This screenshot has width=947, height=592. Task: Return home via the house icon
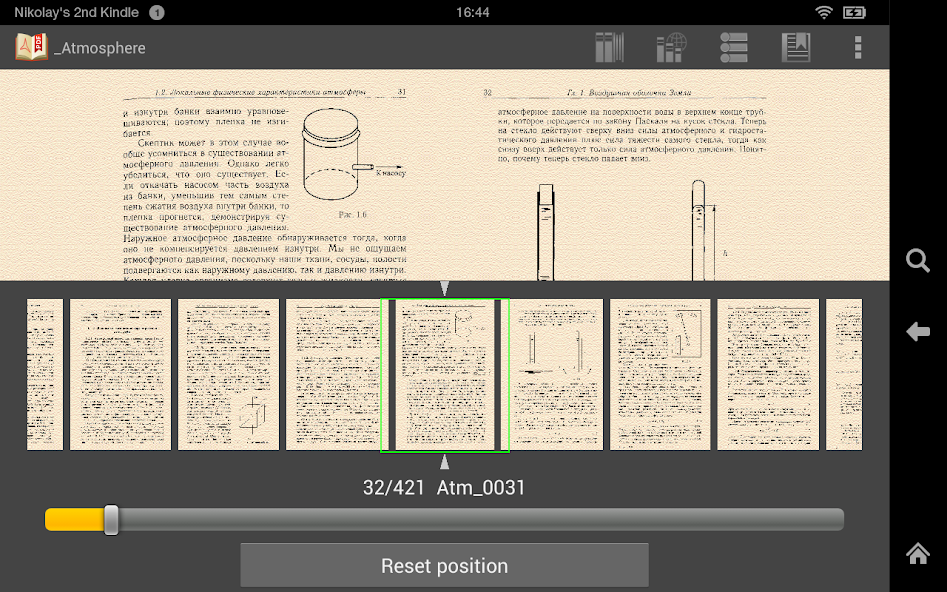pyautogui.click(x=918, y=553)
